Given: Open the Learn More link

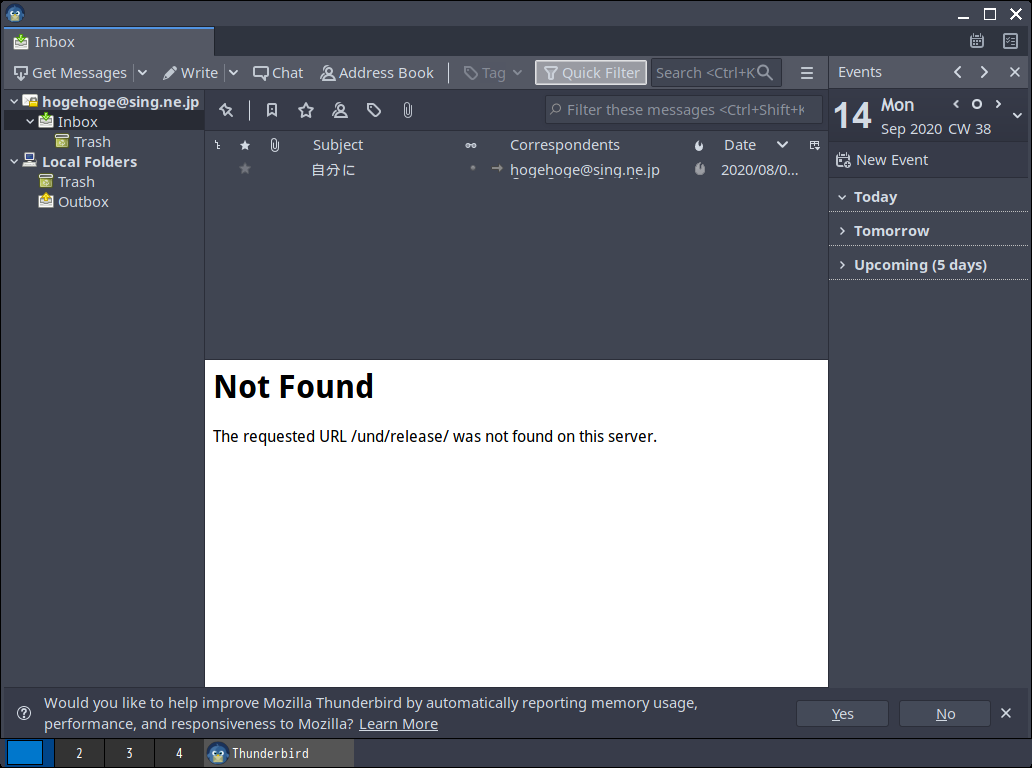Looking at the screenshot, I should 398,724.
